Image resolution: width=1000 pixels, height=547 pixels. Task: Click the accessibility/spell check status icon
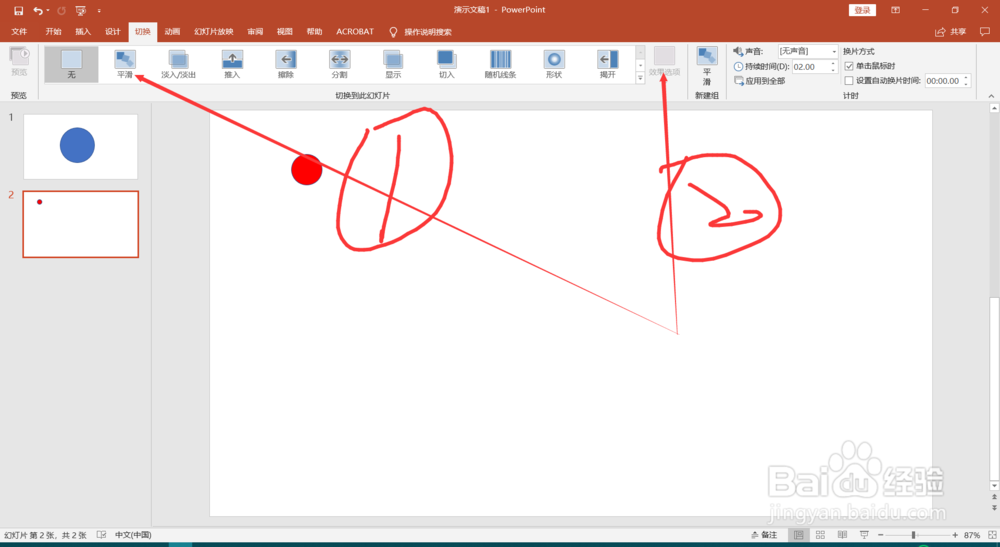click(101, 535)
